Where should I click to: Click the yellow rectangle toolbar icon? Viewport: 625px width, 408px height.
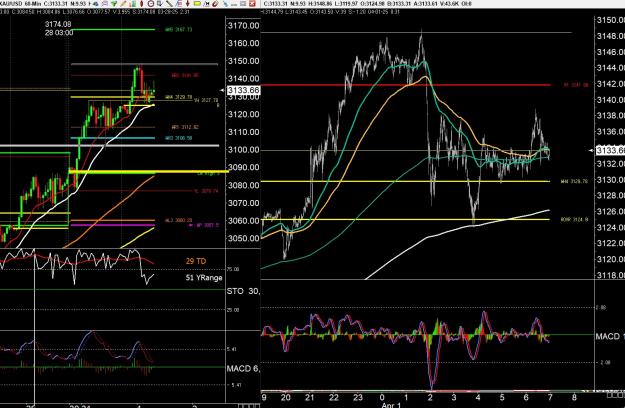(197, 4)
